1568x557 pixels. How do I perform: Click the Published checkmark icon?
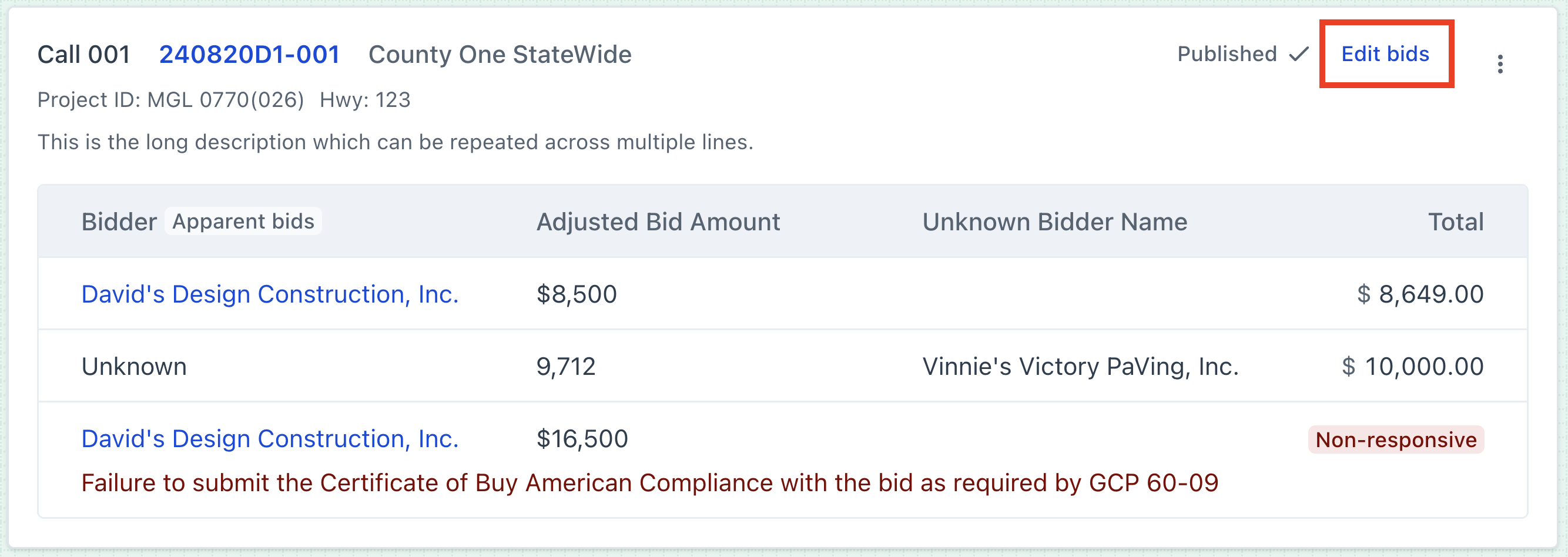coord(1298,55)
